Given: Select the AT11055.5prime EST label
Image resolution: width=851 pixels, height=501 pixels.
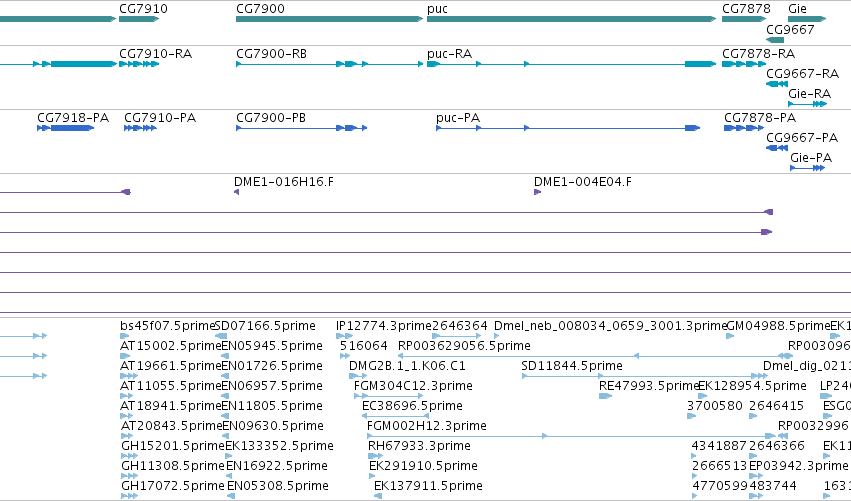Looking at the screenshot, I should 171,386.
